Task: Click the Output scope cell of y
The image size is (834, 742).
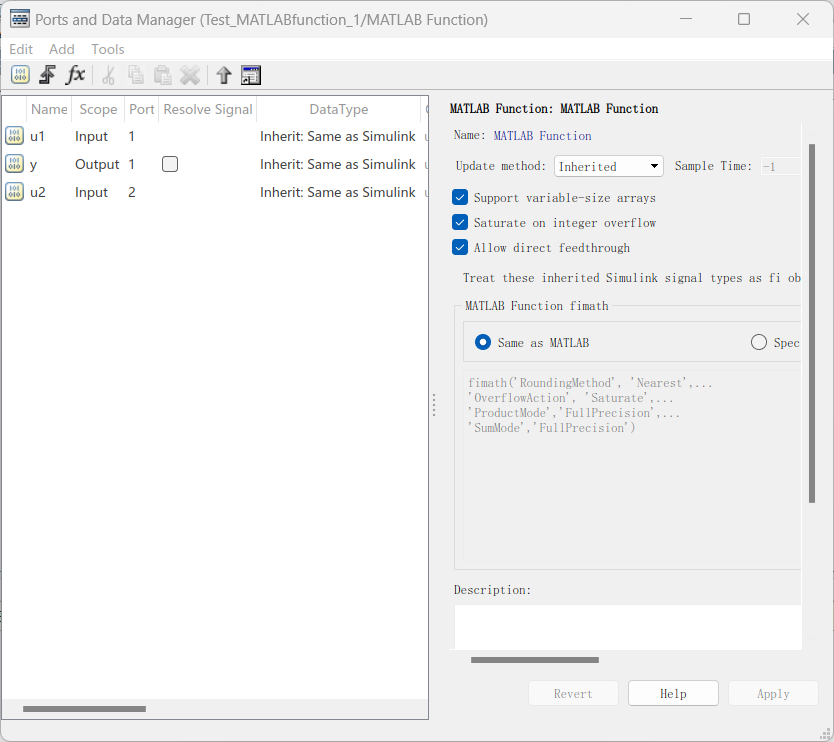Action: 97,164
